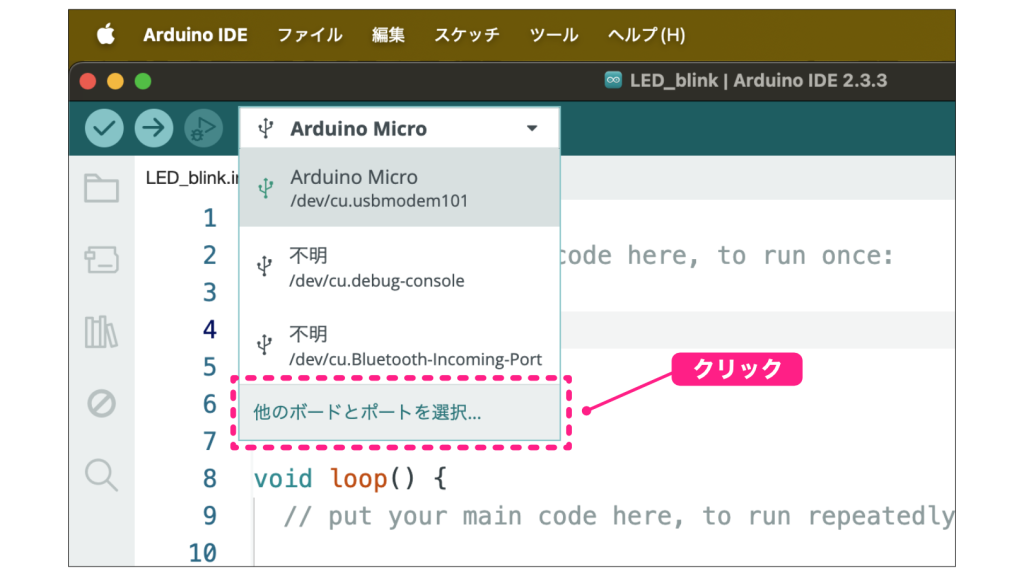Open the Apple menu
Screen dimensions: 1024x576
(x=106, y=34)
